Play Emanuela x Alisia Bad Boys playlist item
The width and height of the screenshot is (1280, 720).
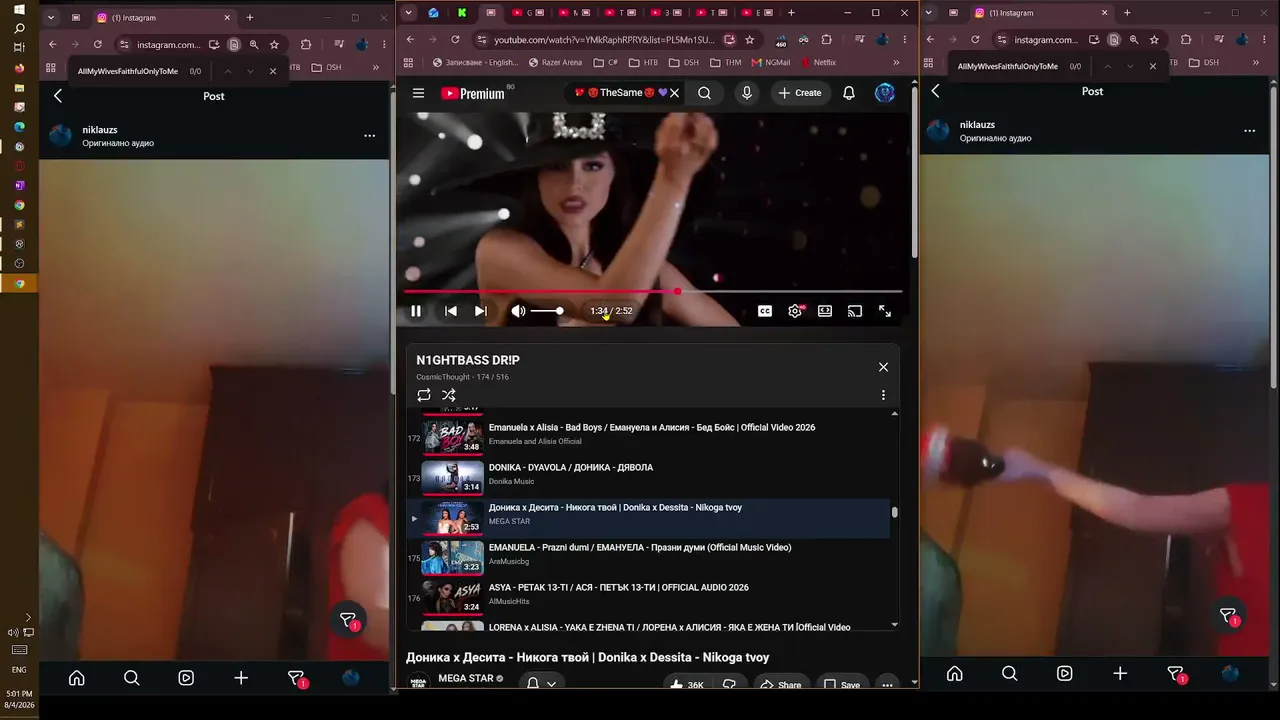648,435
